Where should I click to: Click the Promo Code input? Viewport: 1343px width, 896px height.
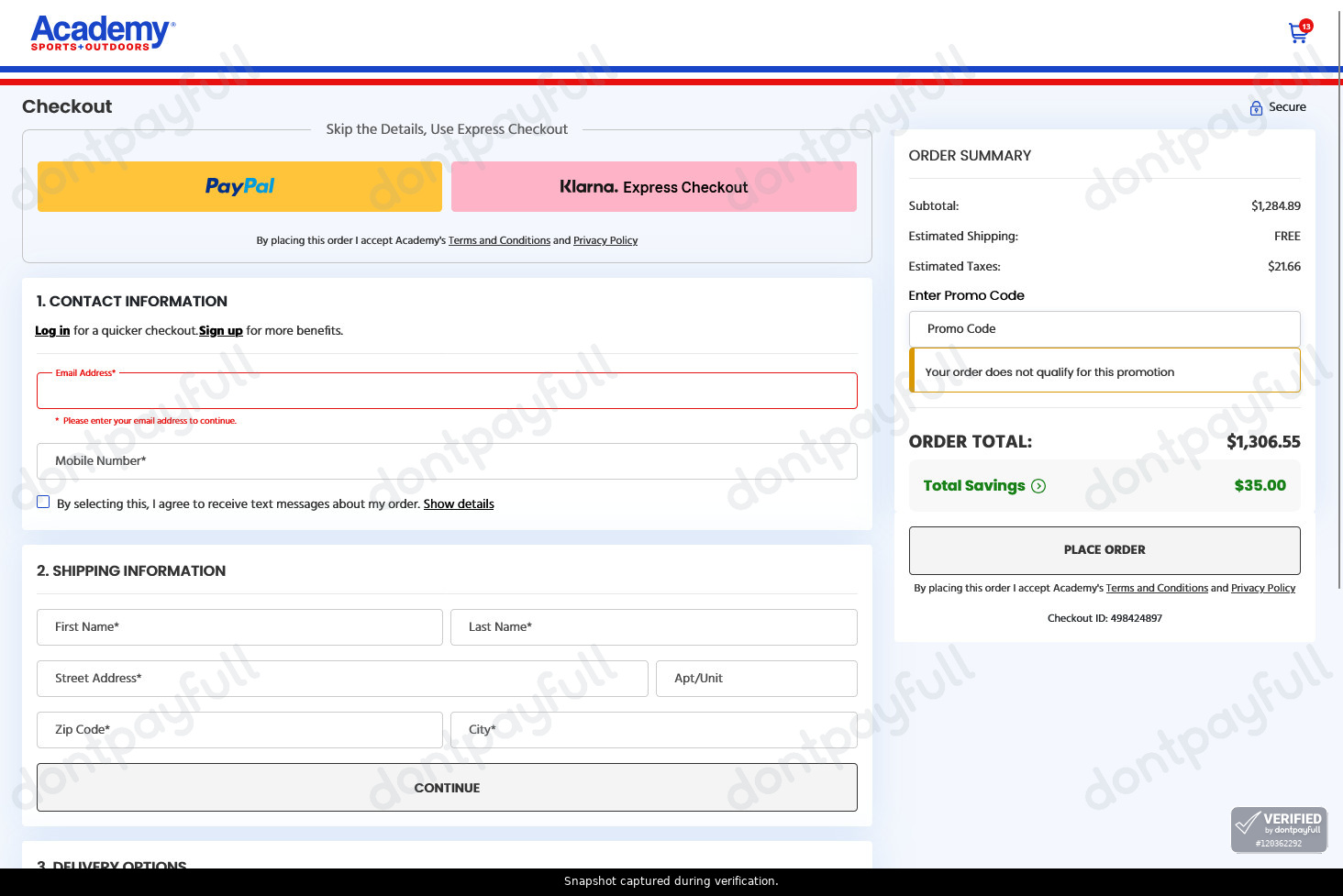(x=1104, y=329)
